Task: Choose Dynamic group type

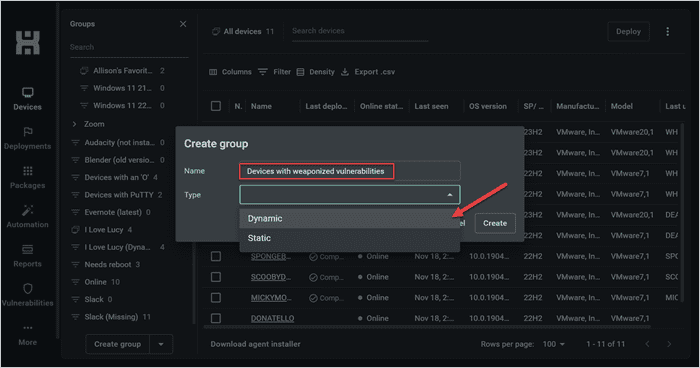Action: 350,218
